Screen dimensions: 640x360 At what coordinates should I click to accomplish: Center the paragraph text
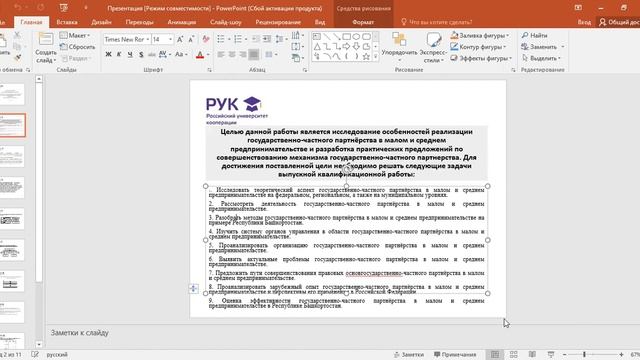coord(232,54)
